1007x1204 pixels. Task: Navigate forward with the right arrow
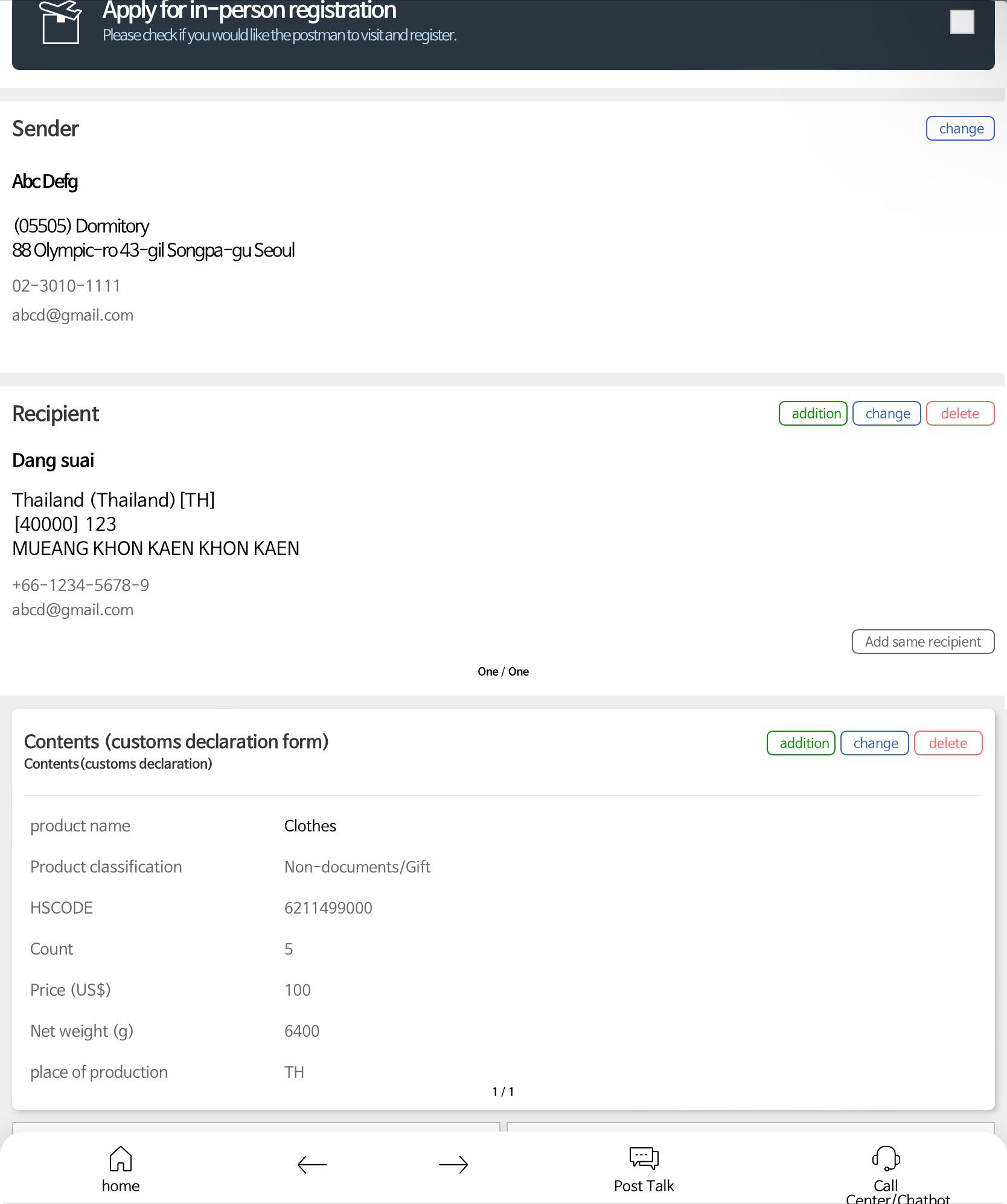click(x=453, y=1165)
